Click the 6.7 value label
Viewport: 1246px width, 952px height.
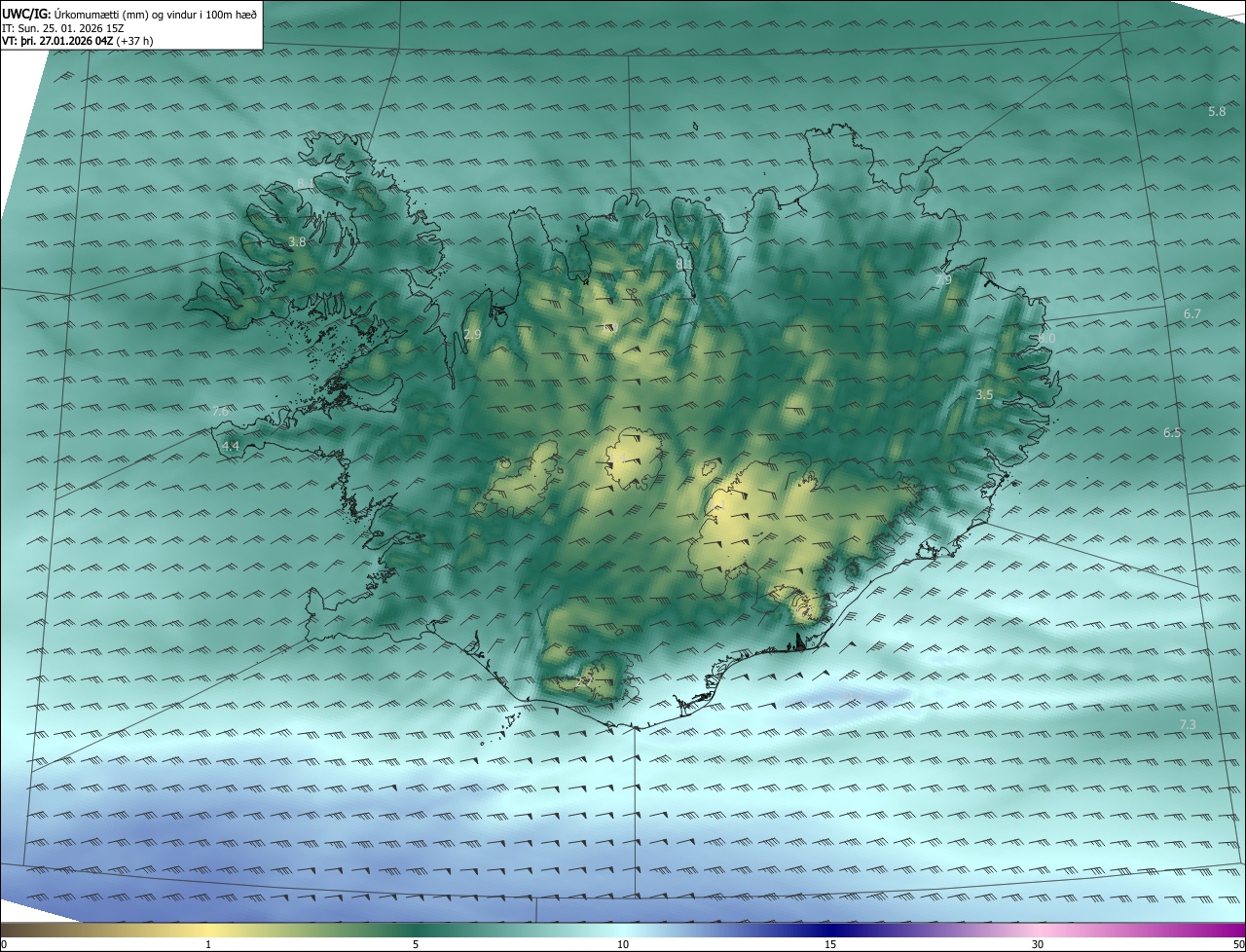tap(1192, 314)
